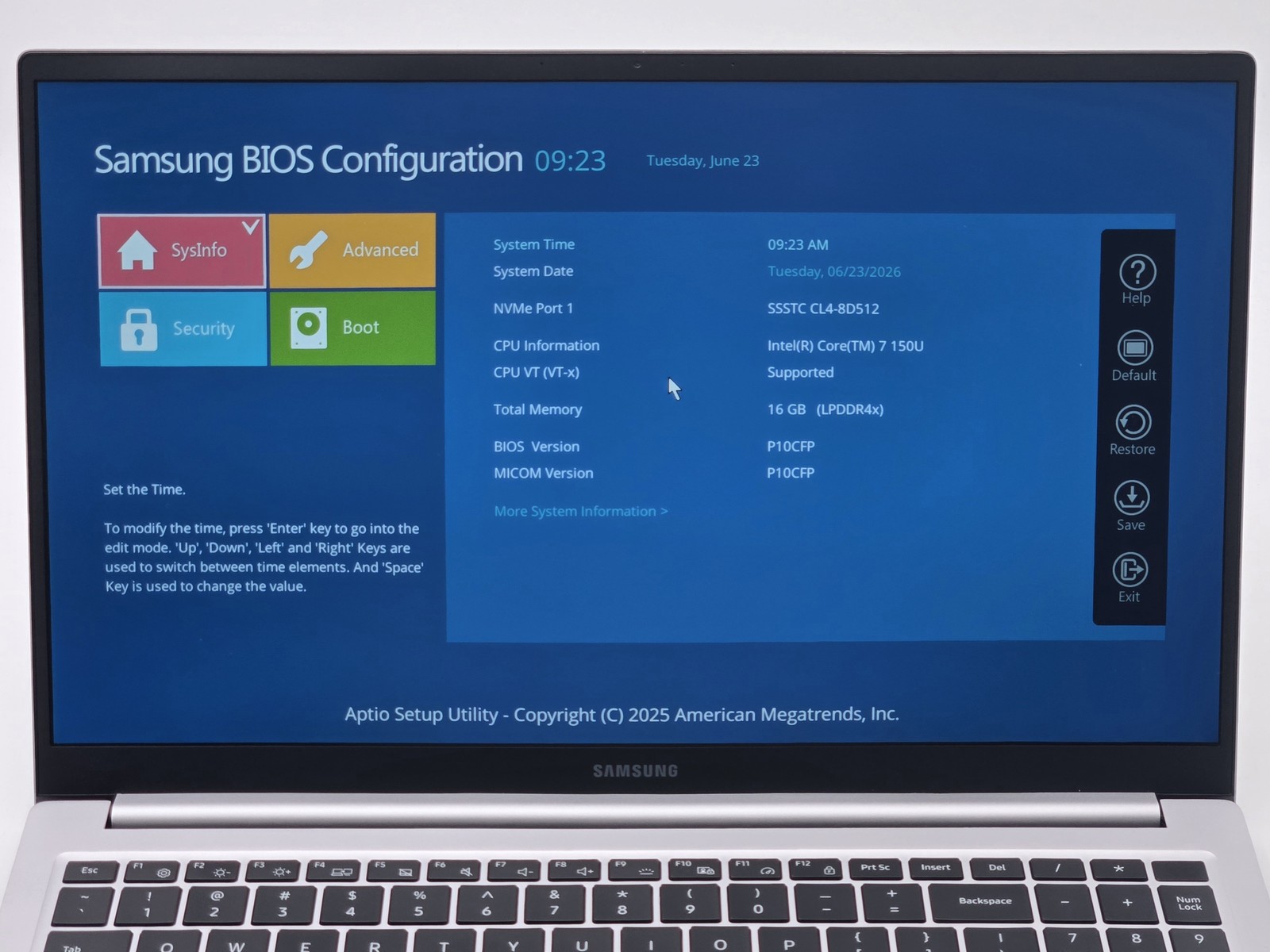
Task: Click the MICOM Version label
Action: [543, 474]
